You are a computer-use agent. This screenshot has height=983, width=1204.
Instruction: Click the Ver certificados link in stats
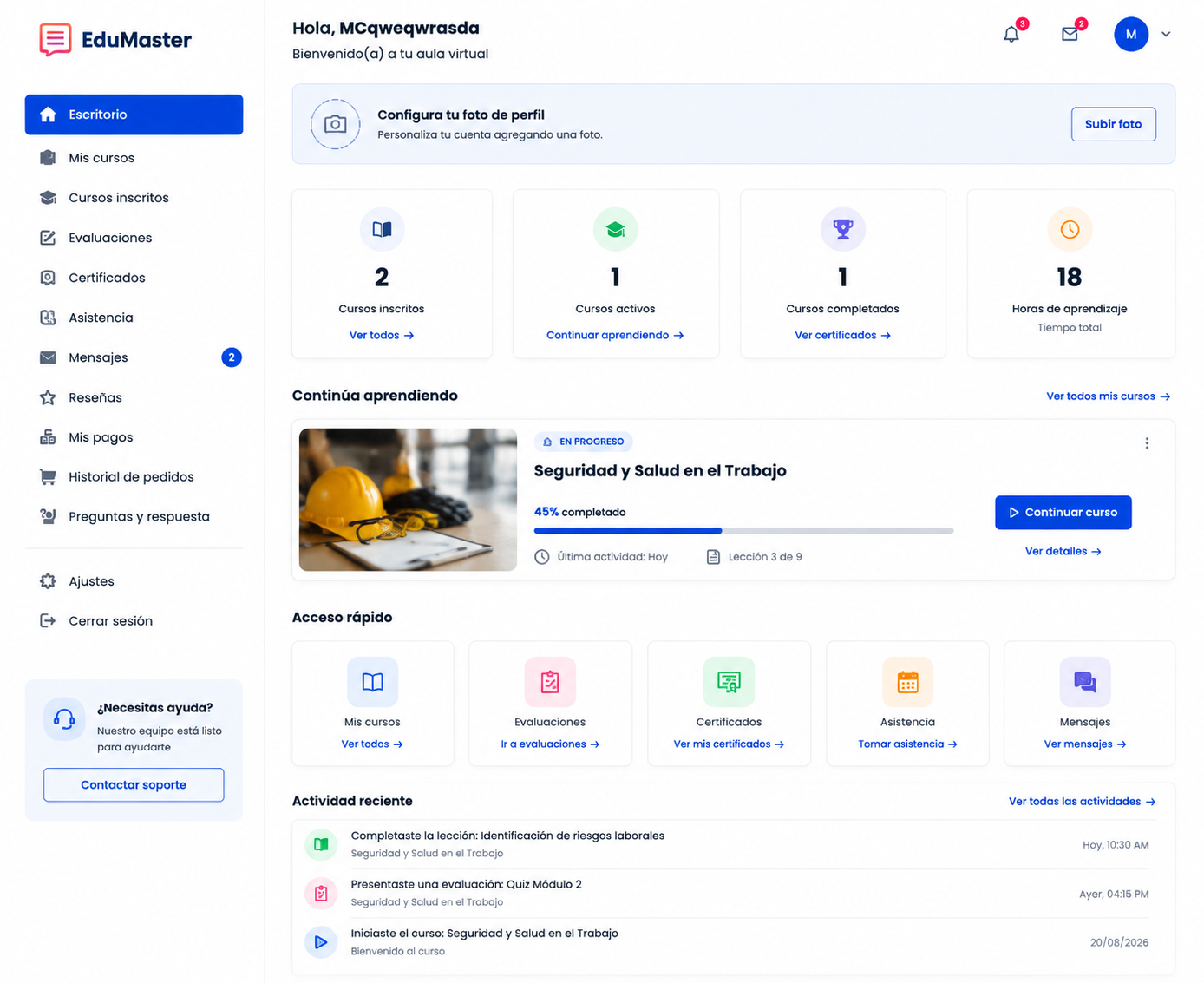(842, 336)
